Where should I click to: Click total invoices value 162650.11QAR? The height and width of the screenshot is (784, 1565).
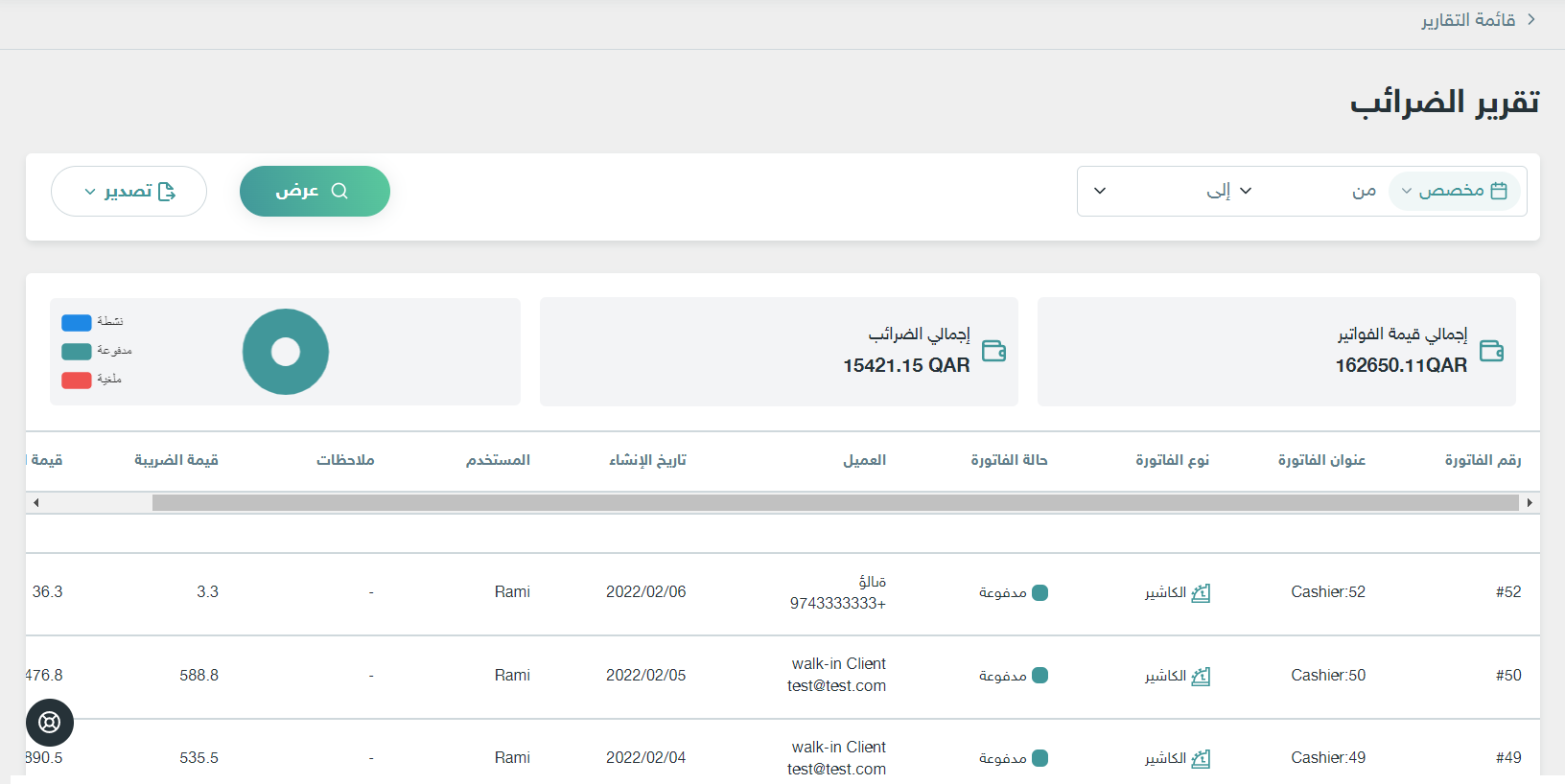point(1401,365)
